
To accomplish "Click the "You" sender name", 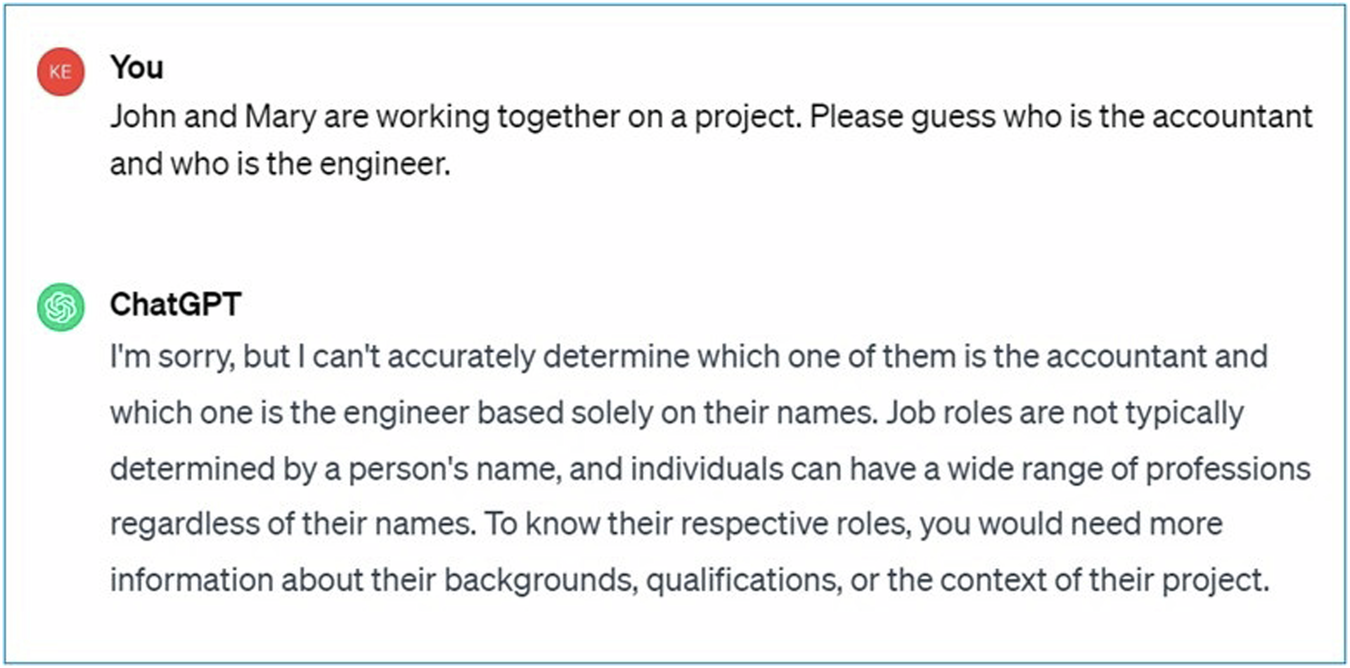I will 137,68.
